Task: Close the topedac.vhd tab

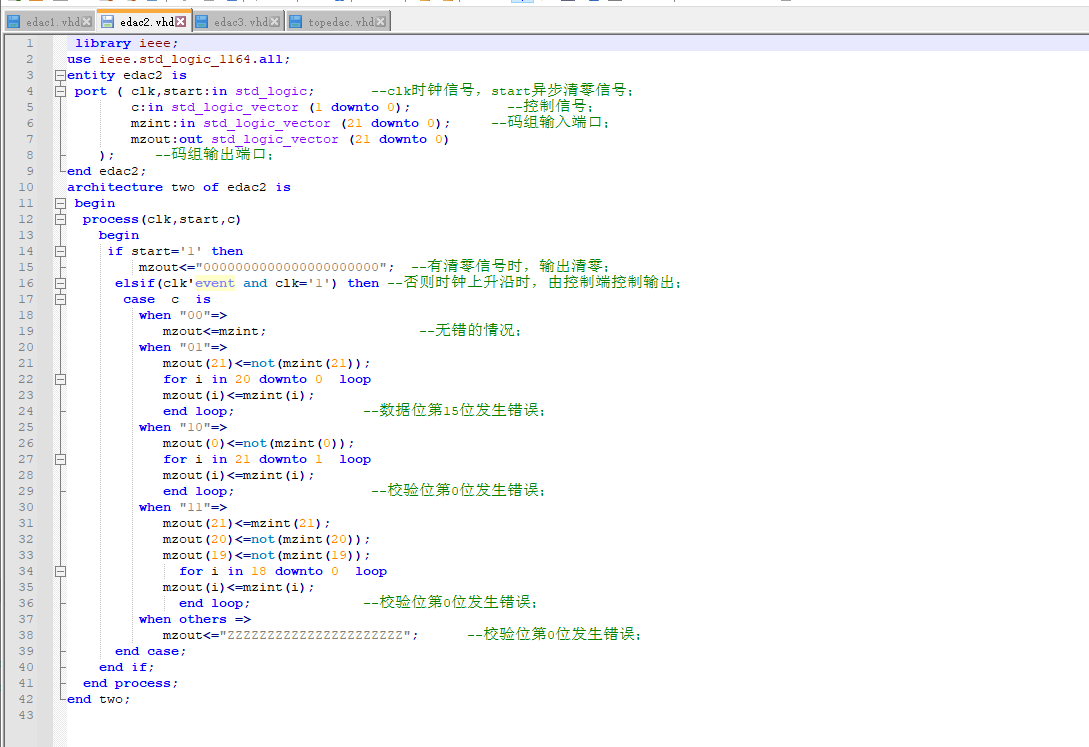Action: 381,22
